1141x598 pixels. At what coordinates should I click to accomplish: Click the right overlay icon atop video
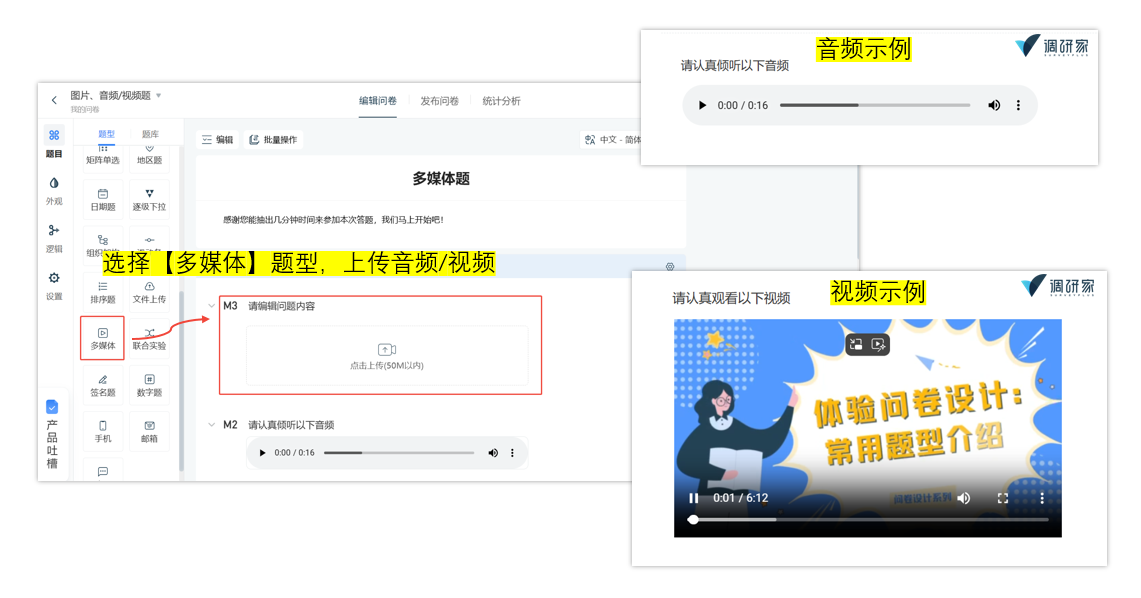coord(878,345)
